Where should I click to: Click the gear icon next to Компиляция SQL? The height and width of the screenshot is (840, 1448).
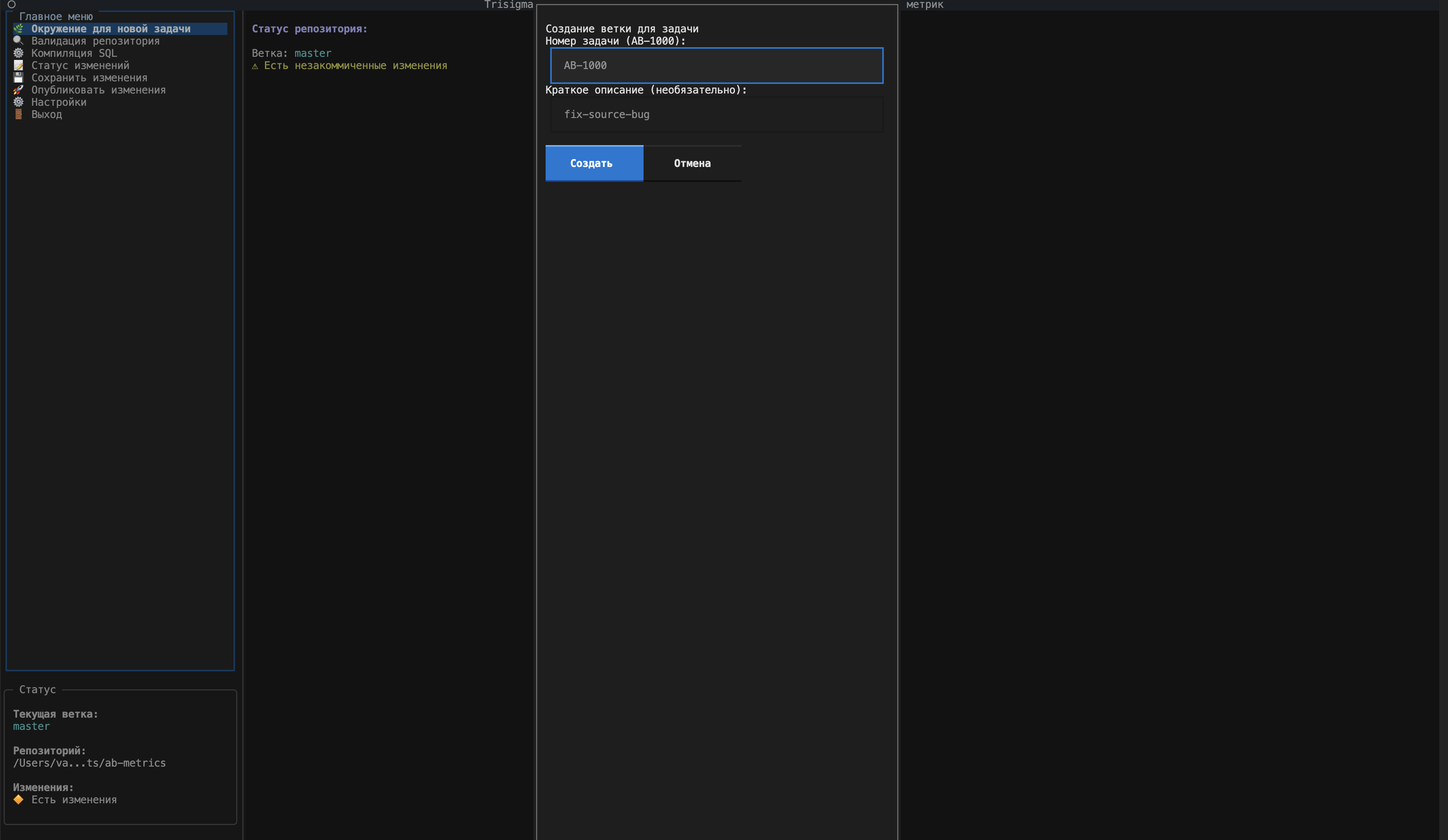click(18, 53)
